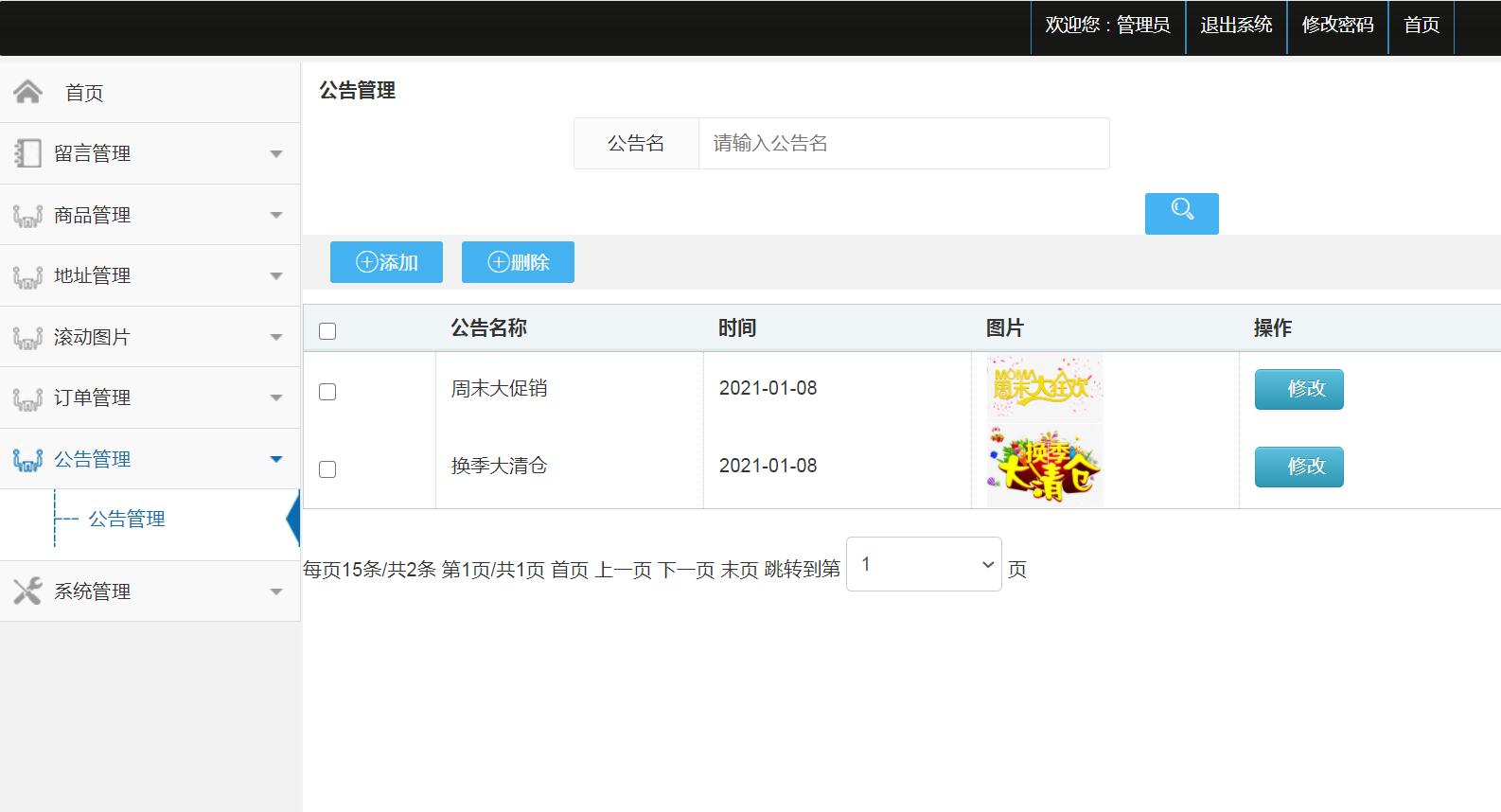Click the notebook icon beside 留言管理
This screenshot has height=812, width=1501.
[x=27, y=153]
